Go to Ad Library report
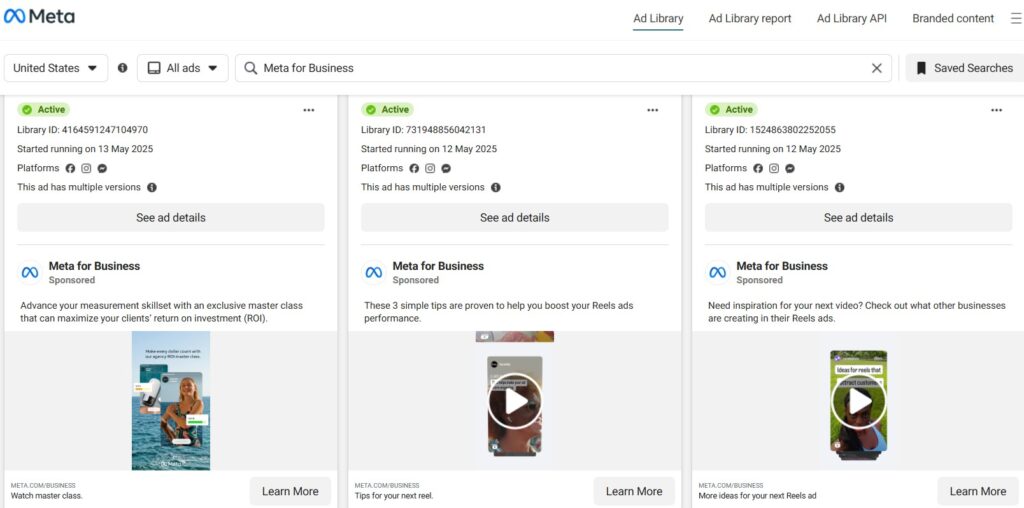 (x=750, y=18)
